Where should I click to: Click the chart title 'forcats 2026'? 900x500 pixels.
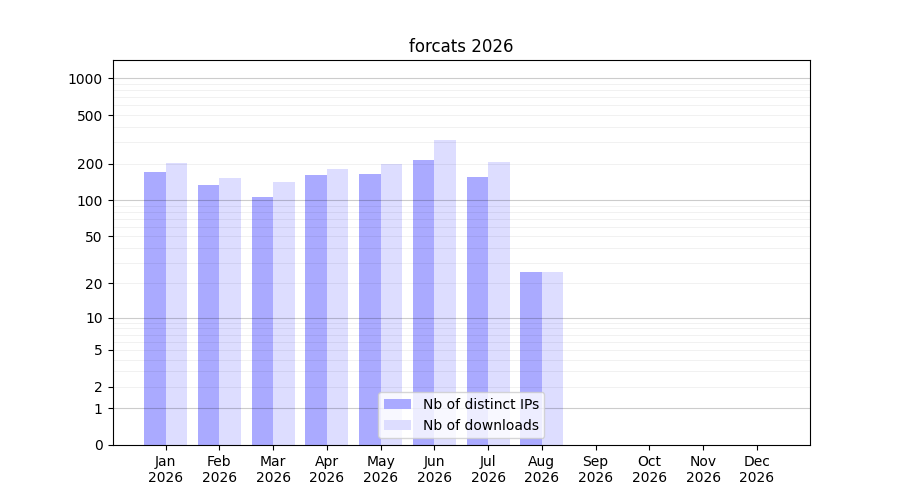pos(460,46)
